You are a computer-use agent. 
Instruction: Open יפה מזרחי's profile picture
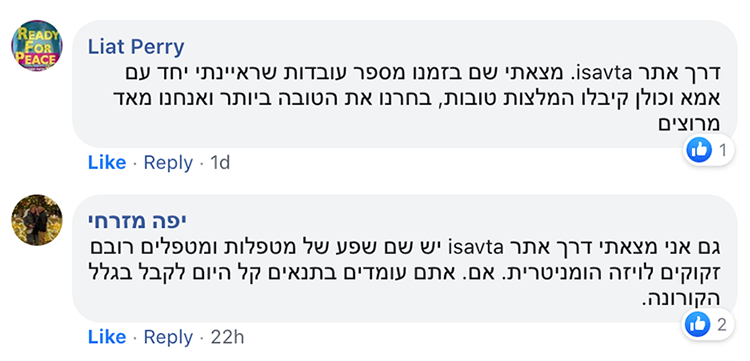37,220
